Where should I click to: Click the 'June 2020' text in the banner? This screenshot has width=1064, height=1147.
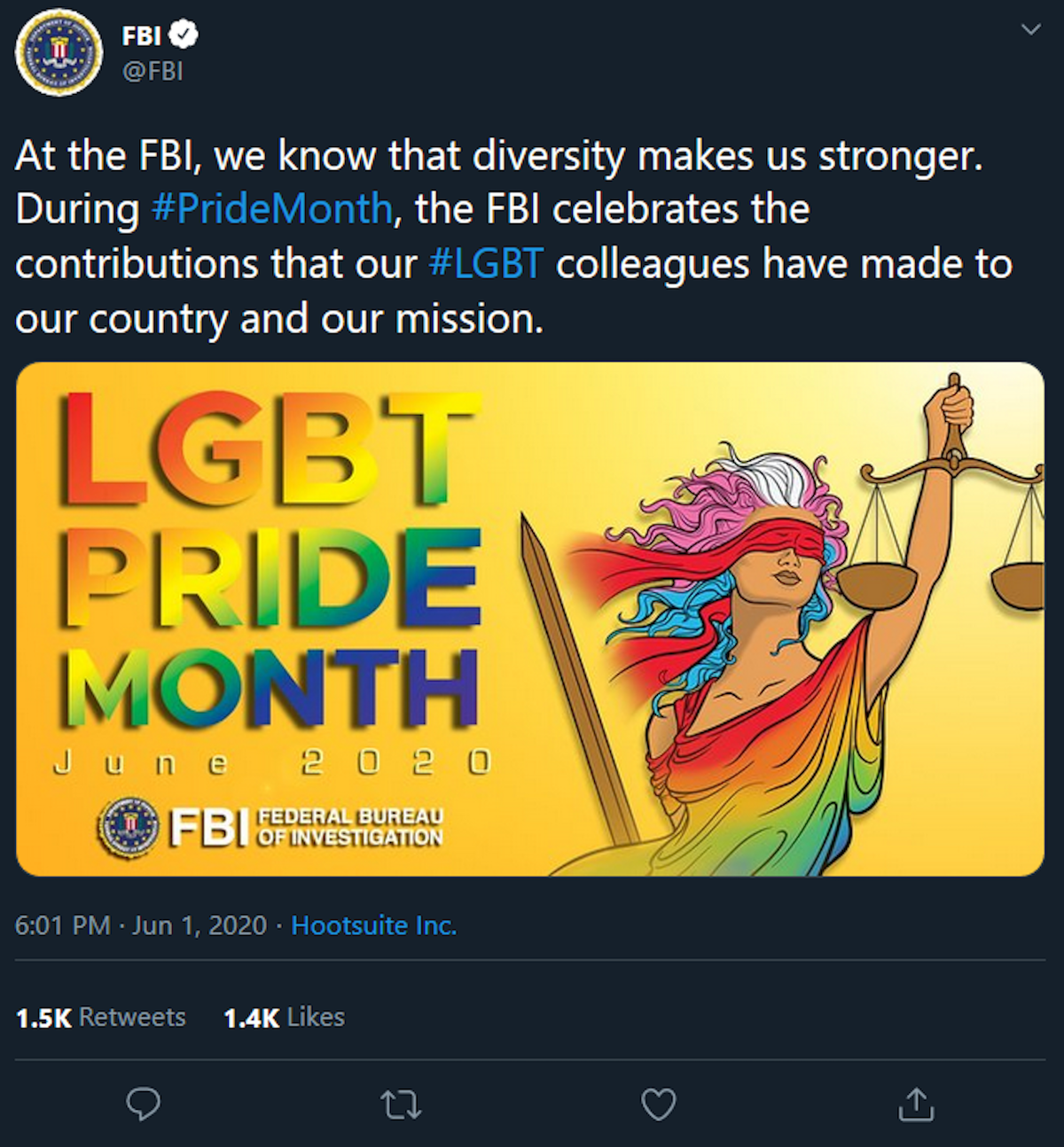(270, 762)
